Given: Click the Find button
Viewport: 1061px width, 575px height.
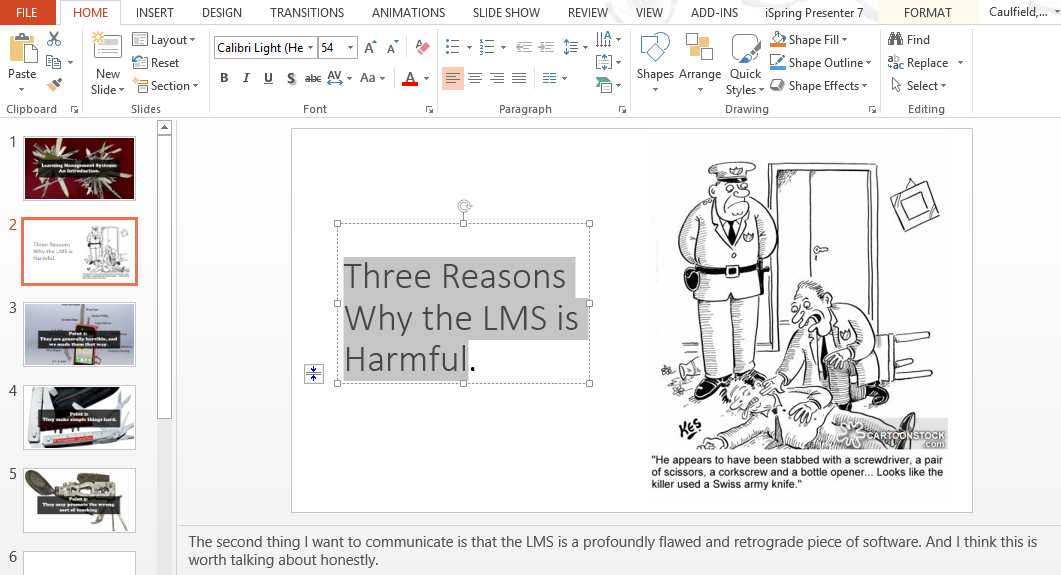Looking at the screenshot, I should pyautogui.click(x=908, y=40).
